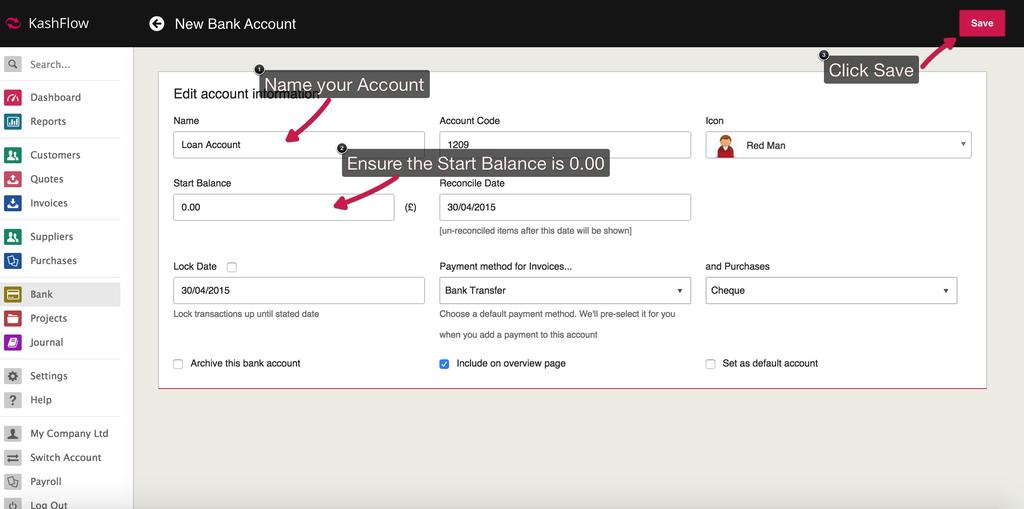Expand the Icon dropdown showing Red Man
Image resolution: width=1024 pixels, height=509 pixels.
tap(838, 145)
